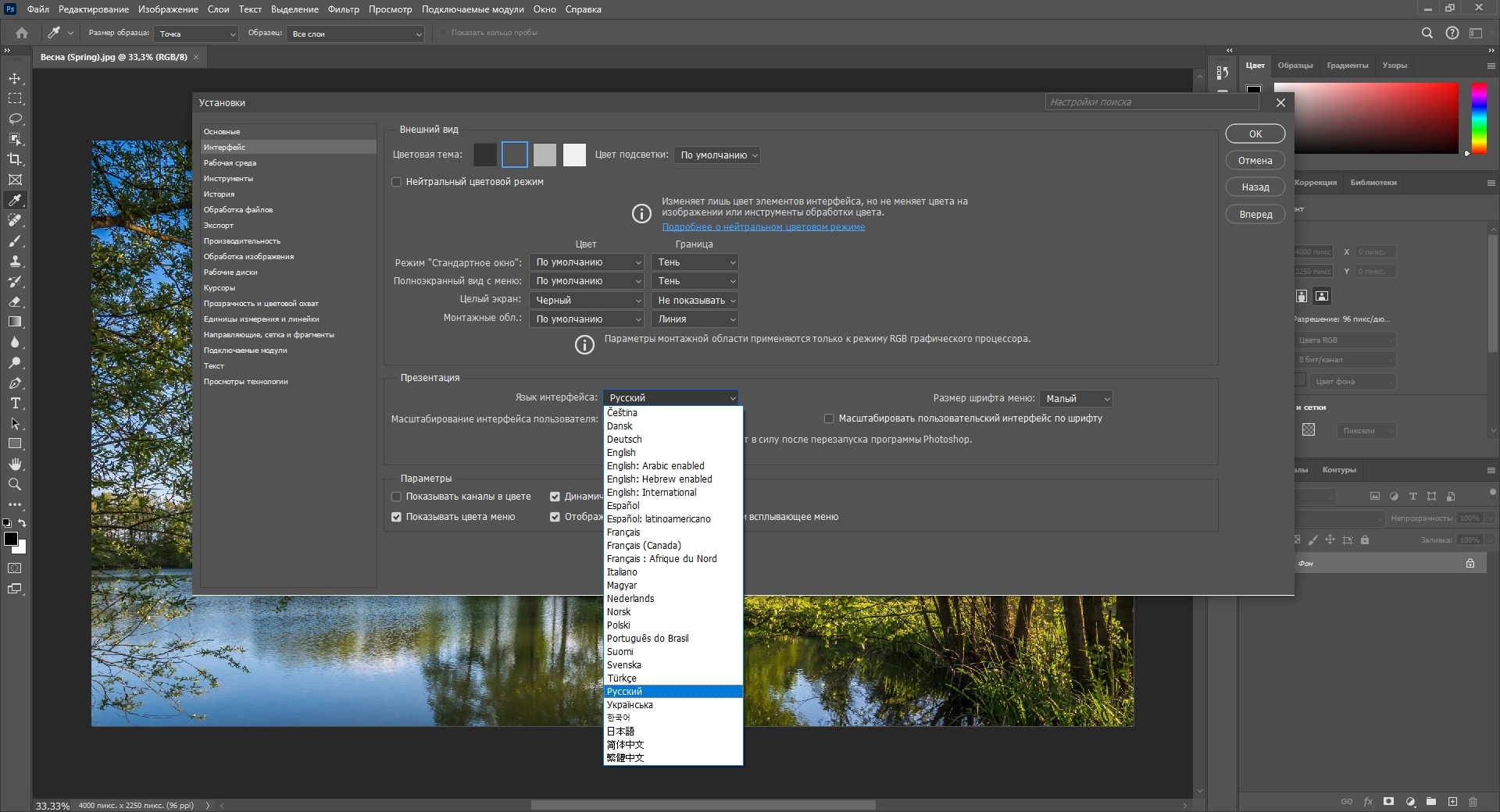This screenshot has width=1500, height=812.
Task: Go to Photoshop home screen icon
Action: pyautogui.click(x=22, y=33)
